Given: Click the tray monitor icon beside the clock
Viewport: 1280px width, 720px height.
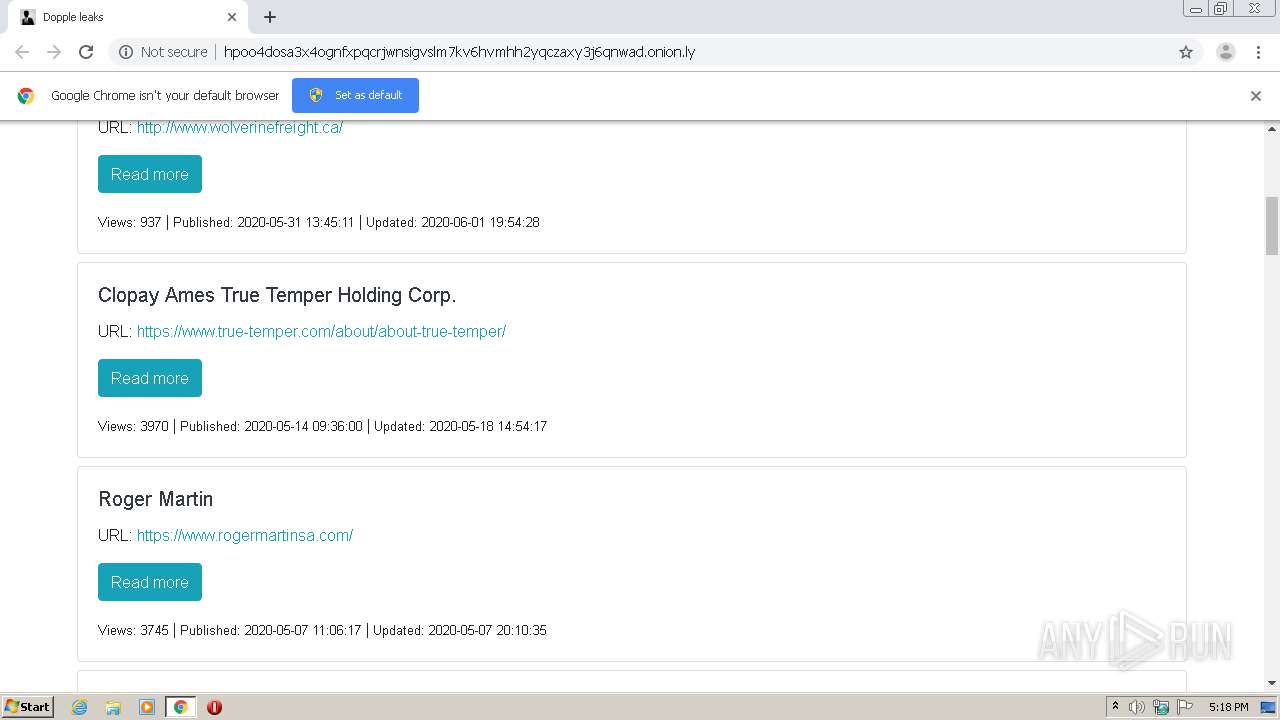Looking at the screenshot, I should 1268,707.
